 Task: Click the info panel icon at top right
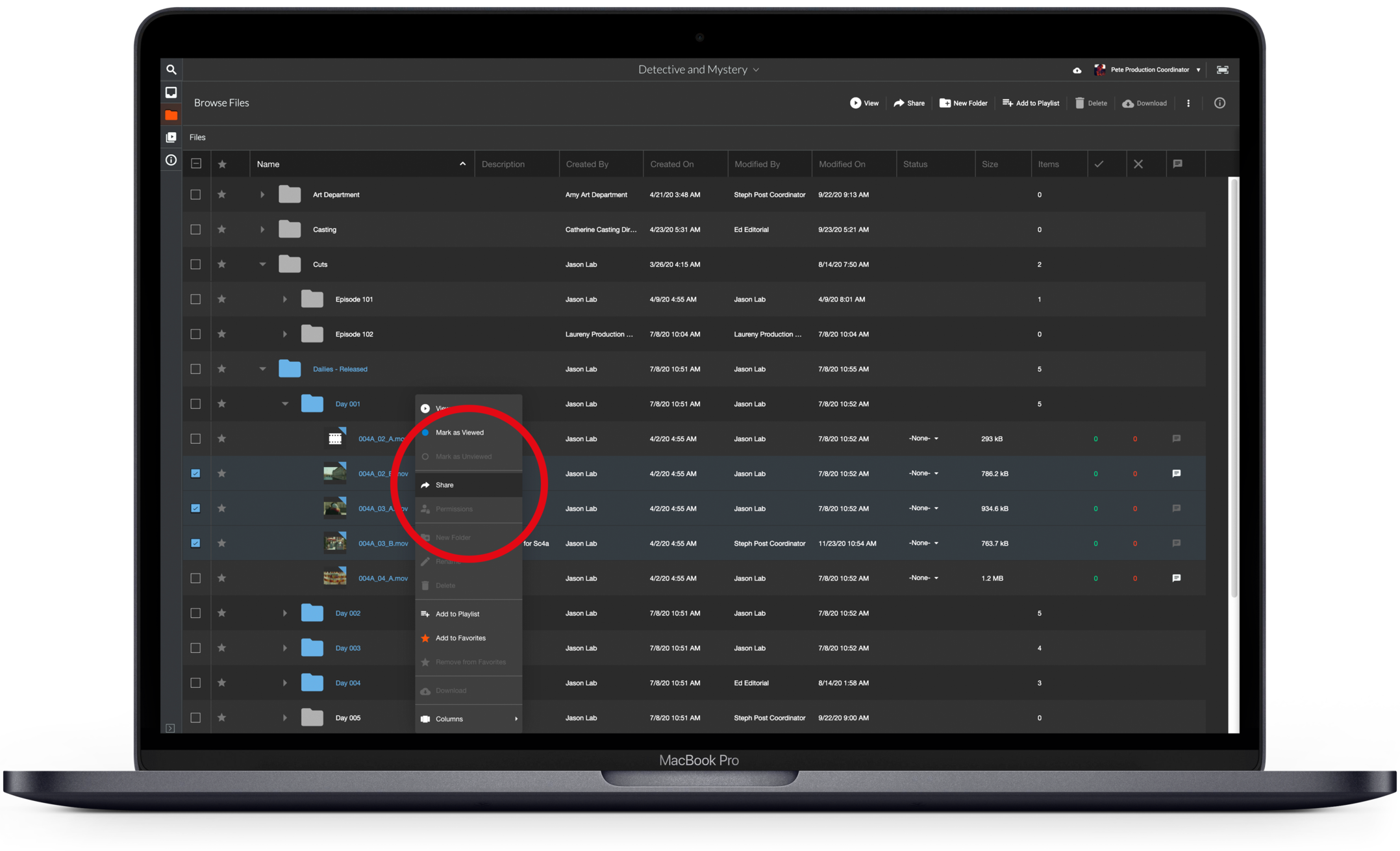coord(1219,103)
